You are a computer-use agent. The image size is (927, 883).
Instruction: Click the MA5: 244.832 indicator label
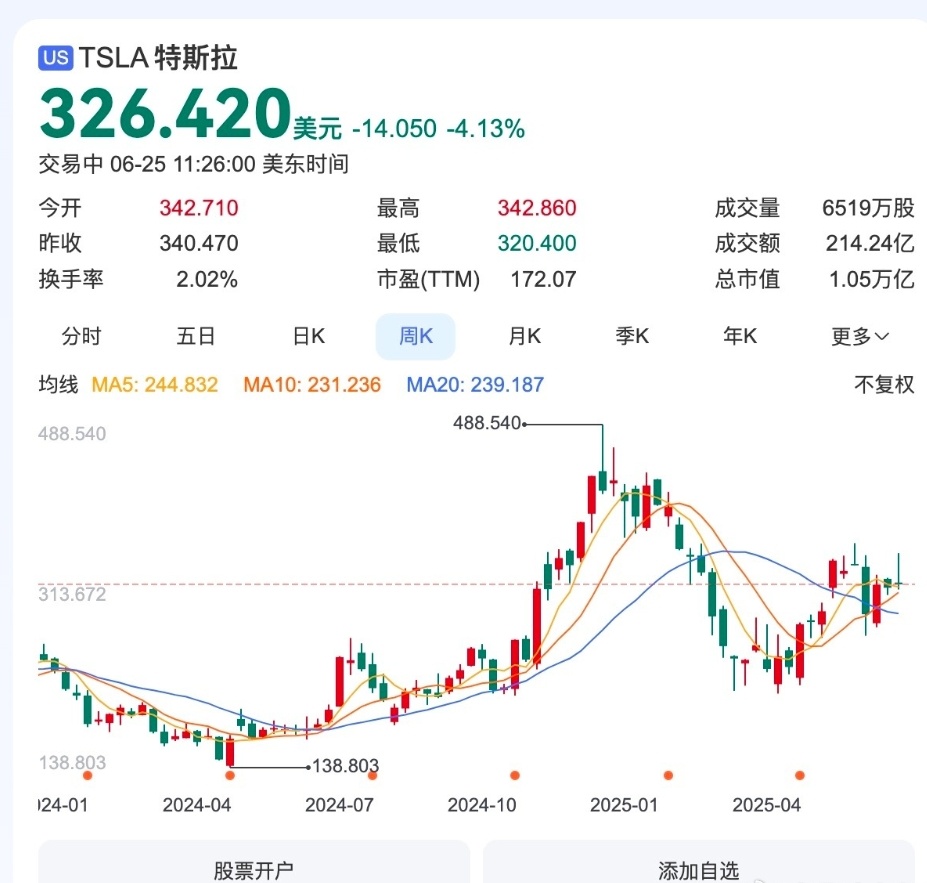tap(155, 385)
